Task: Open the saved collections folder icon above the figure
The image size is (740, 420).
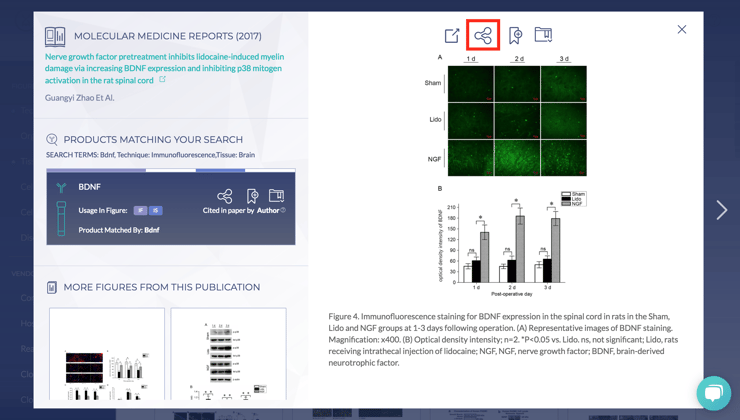Action: tap(543, 34)
